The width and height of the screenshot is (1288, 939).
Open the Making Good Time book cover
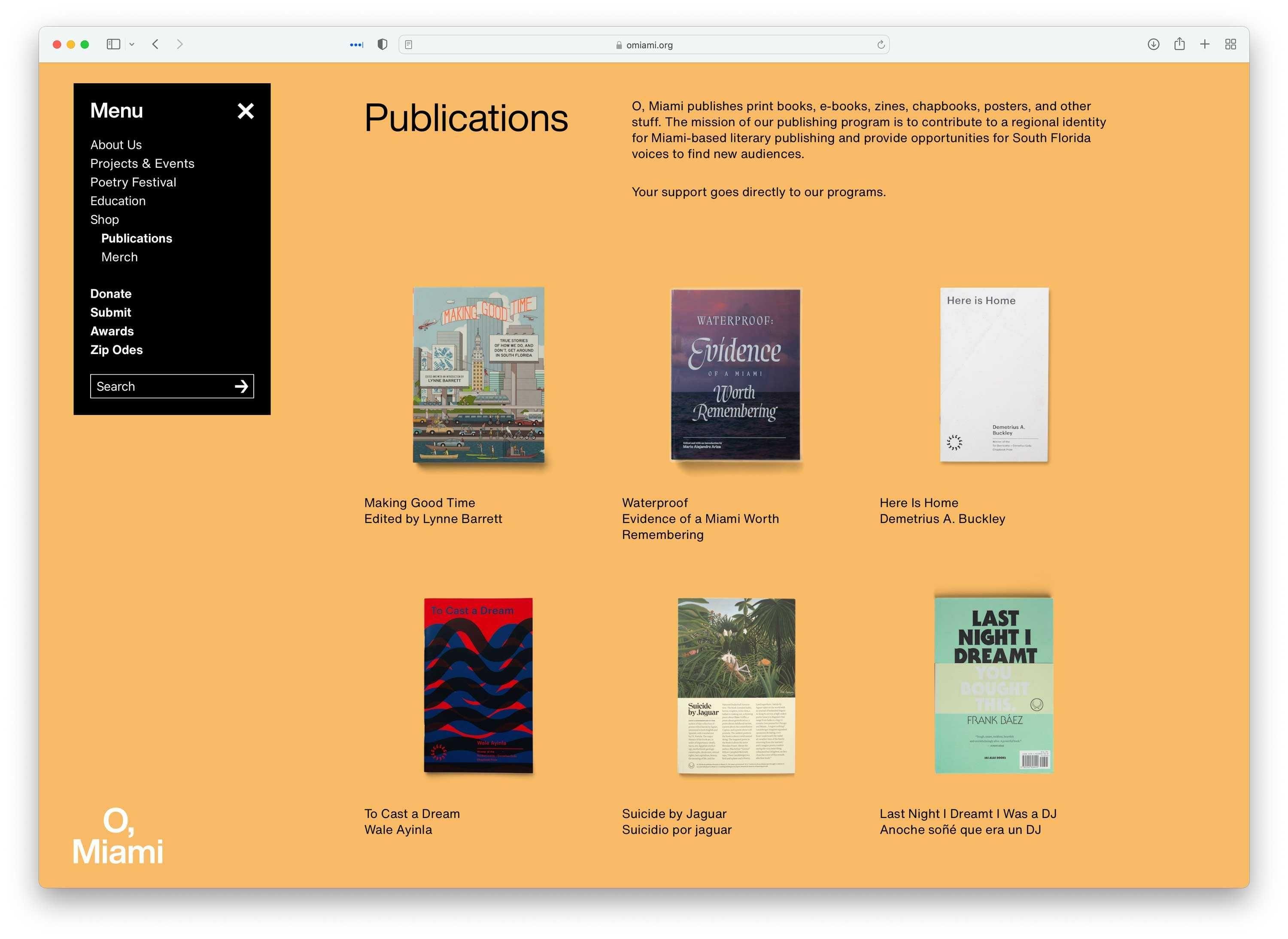coord(479,375)
